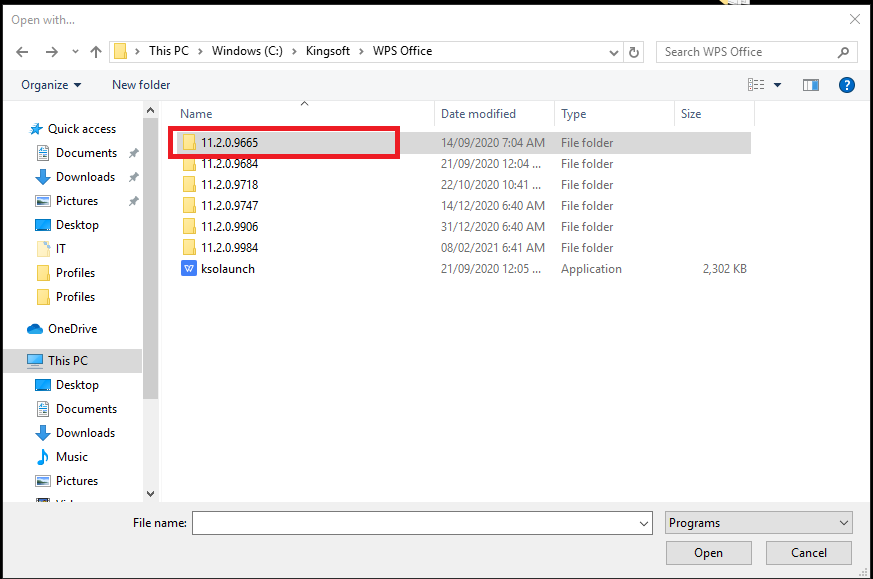Select This PC in navigation pane
The width and height of the screenshot is (873, 579).
pyautogui.click(x=73, y=361)
